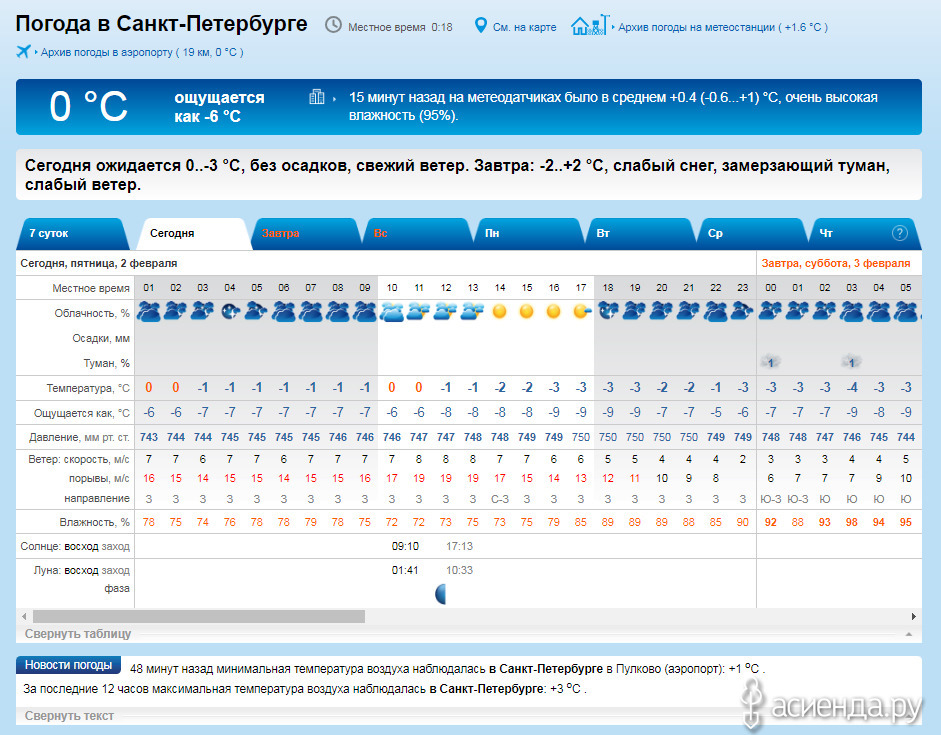941x735 pixels.
Task: Click the sunrise time 09:10
Action: (405, 546)
